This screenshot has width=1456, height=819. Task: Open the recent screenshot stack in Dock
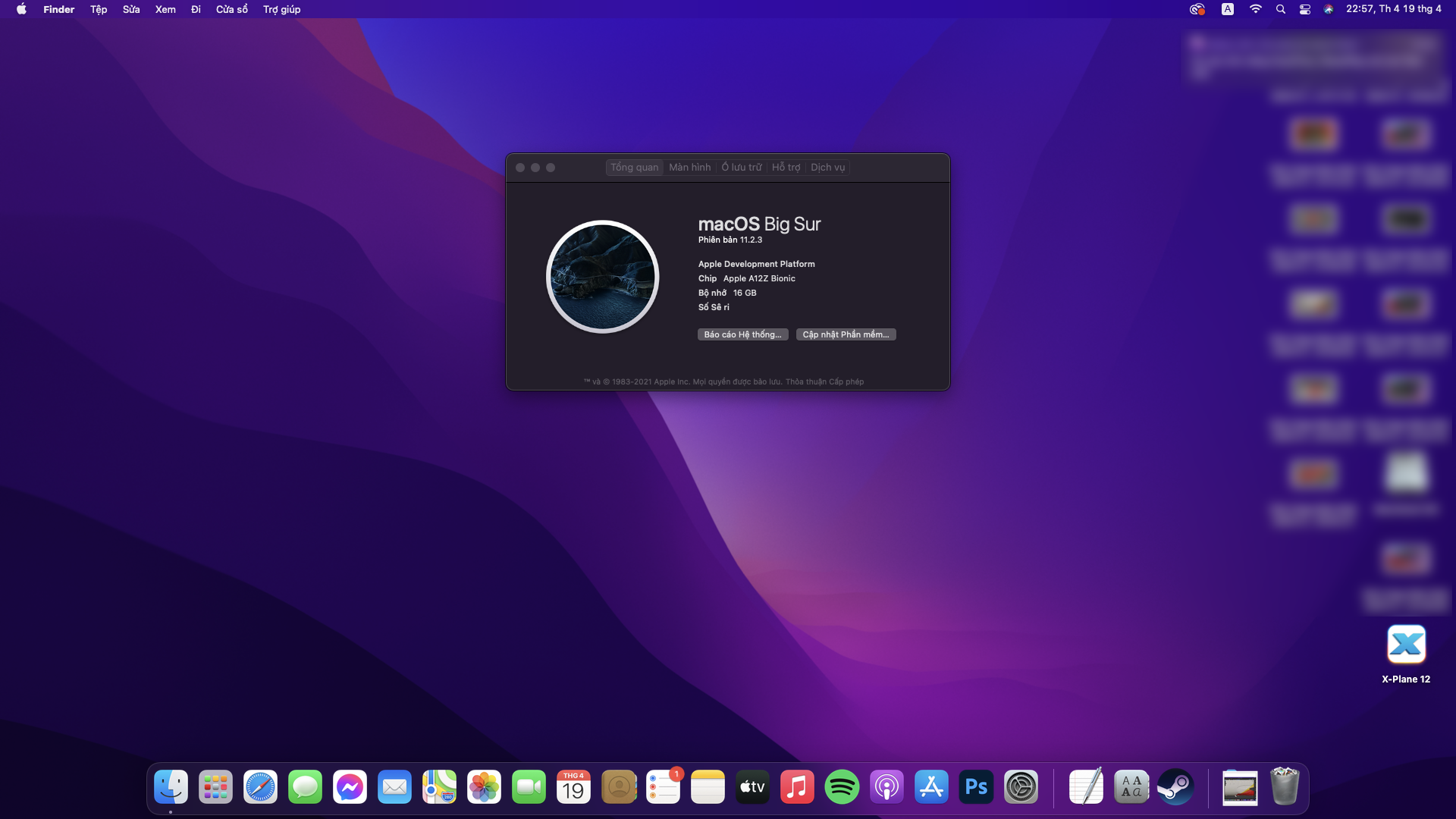click(1240, 787)
